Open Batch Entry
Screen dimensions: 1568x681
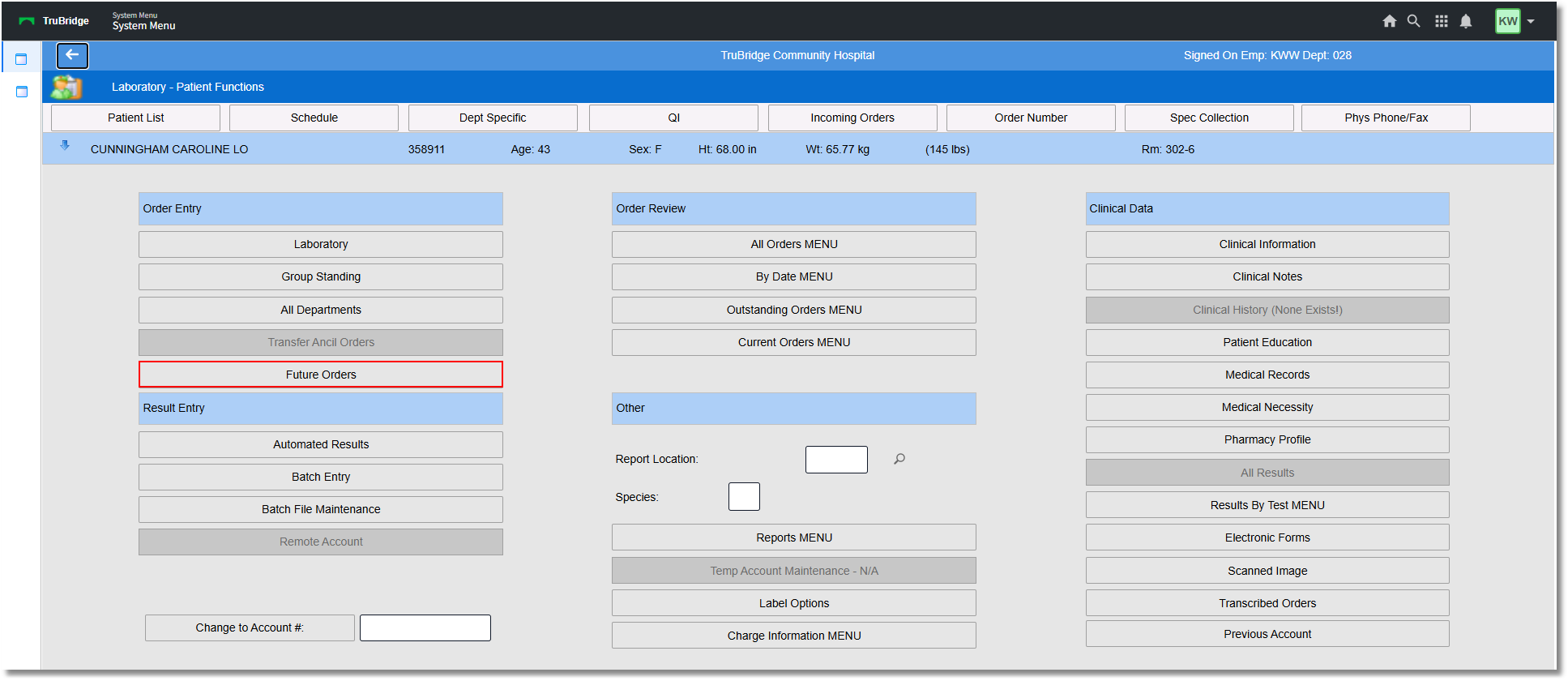(x=321, y=477)
